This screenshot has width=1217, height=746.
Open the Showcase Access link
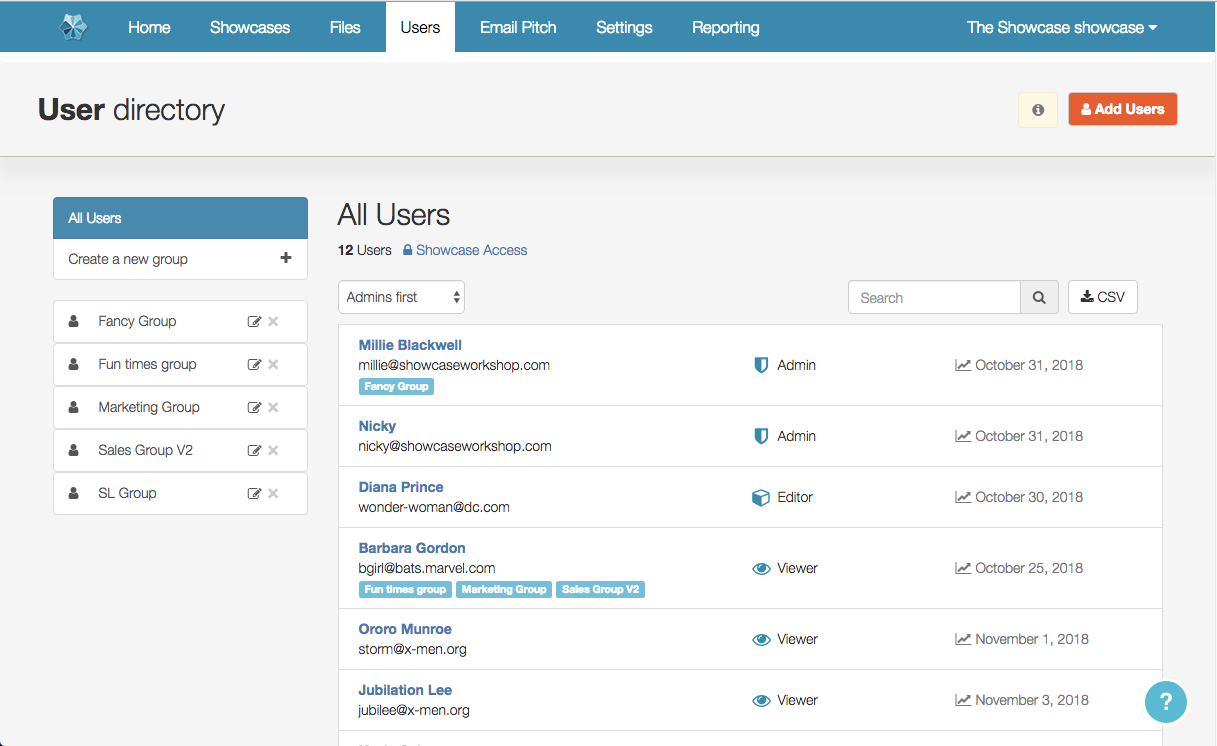471,250
